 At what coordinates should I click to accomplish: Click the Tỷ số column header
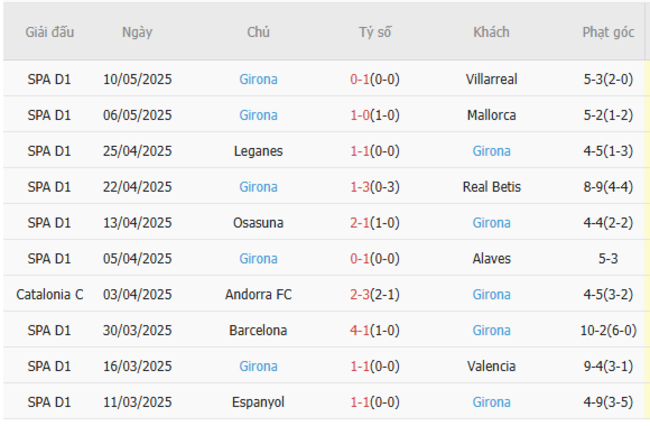click(375, 32)
